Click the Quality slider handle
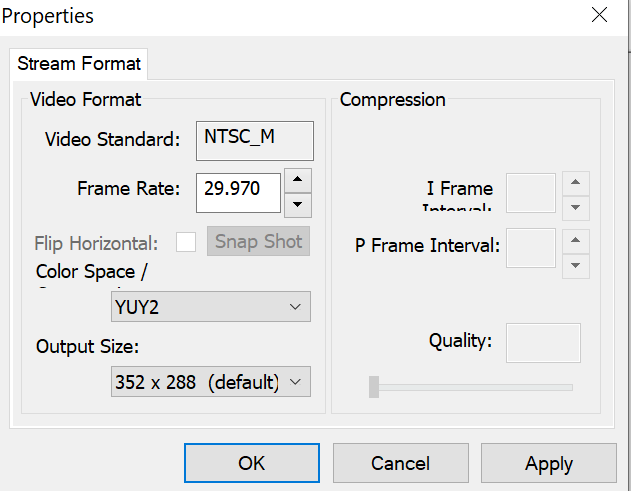 tap(374, 387)
